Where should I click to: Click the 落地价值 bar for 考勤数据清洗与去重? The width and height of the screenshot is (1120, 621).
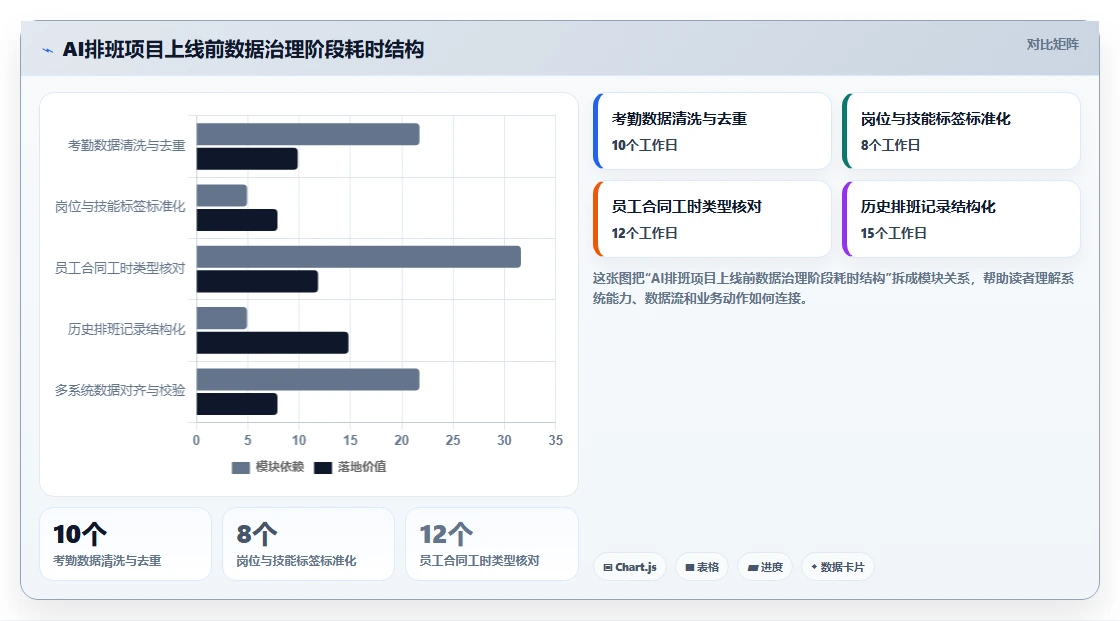(247, 159)
